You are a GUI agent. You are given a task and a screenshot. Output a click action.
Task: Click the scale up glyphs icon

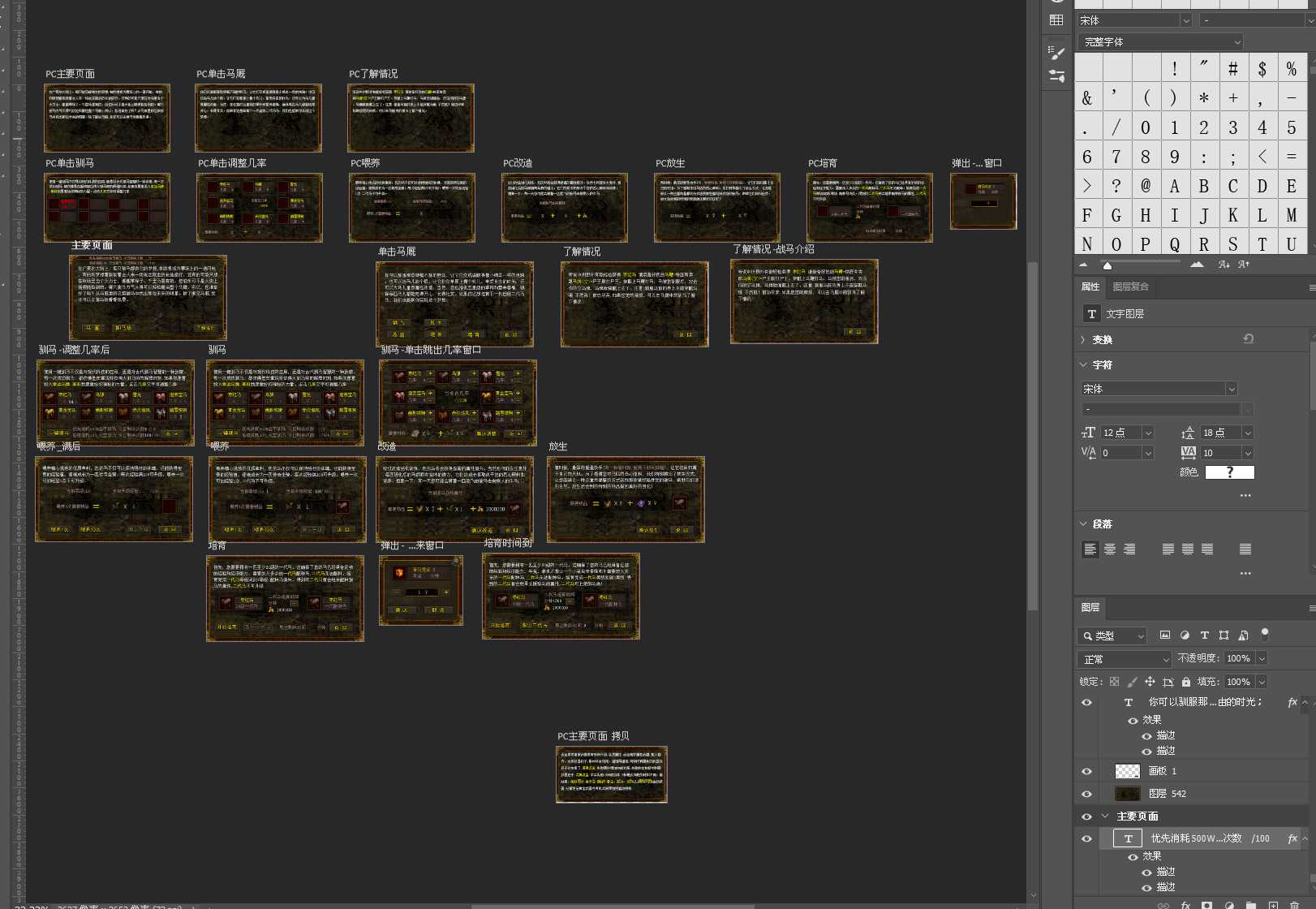tap(1244, 265)
